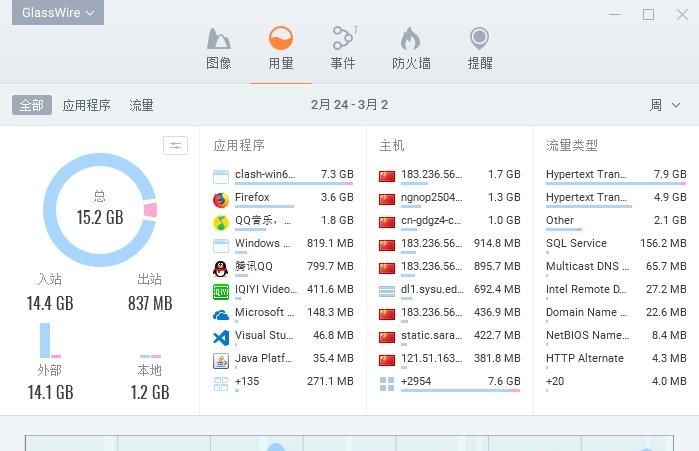Click the Visual Studio Code icon

tap(221, 338)
